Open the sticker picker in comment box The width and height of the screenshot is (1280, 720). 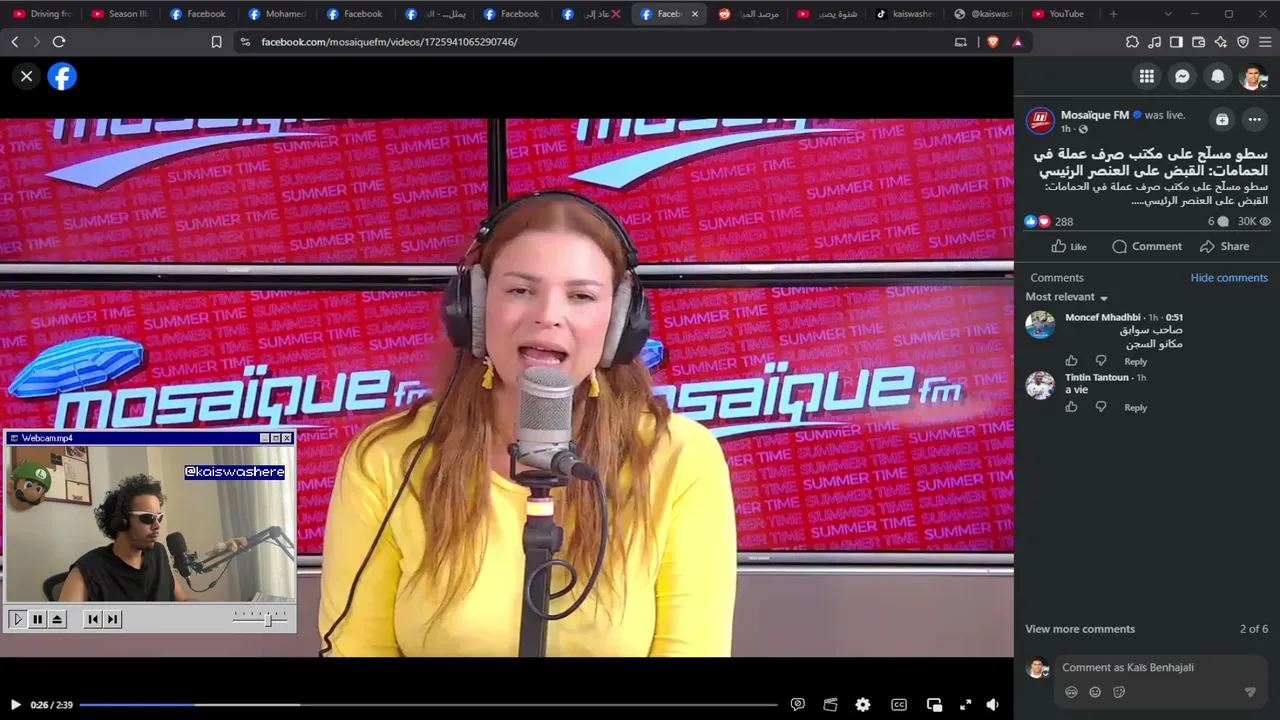pos(1119,692)
